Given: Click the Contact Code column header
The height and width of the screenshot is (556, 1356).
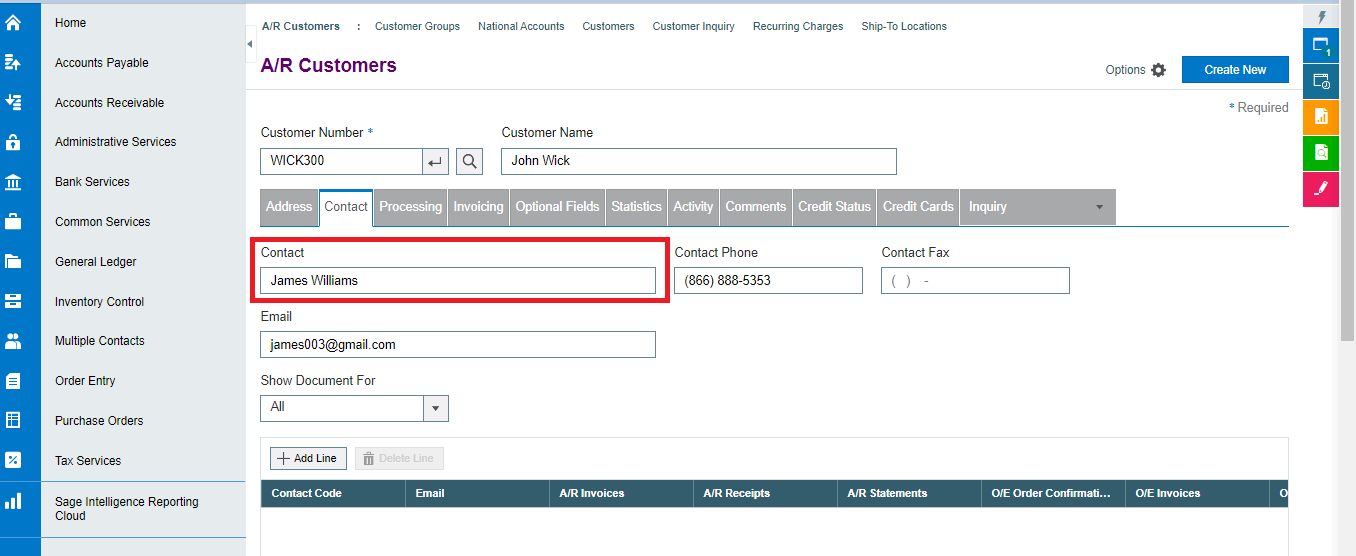Looking at the screenshot, I should click(333, 493).
